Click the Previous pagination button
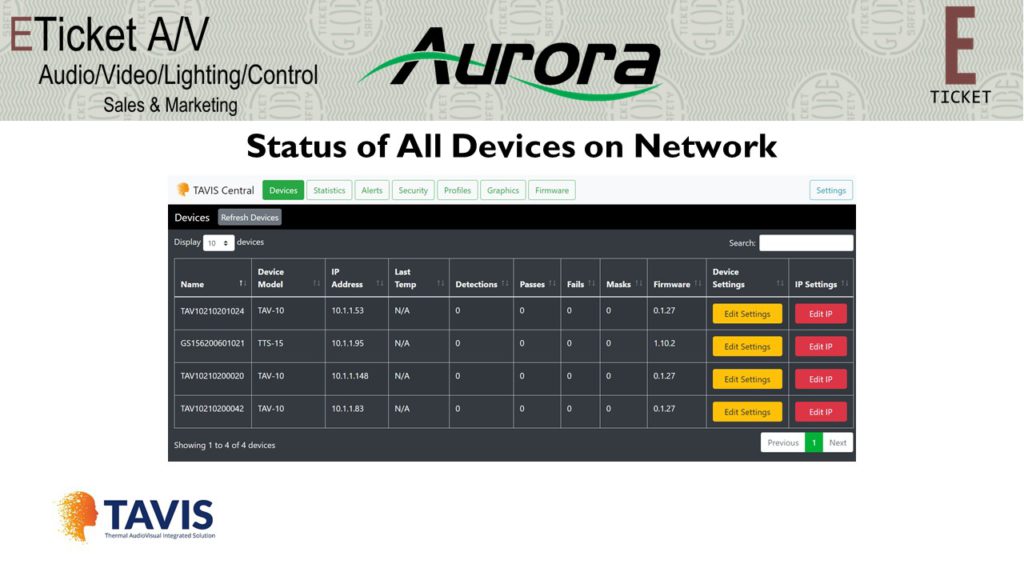 (x=783, y=443)
